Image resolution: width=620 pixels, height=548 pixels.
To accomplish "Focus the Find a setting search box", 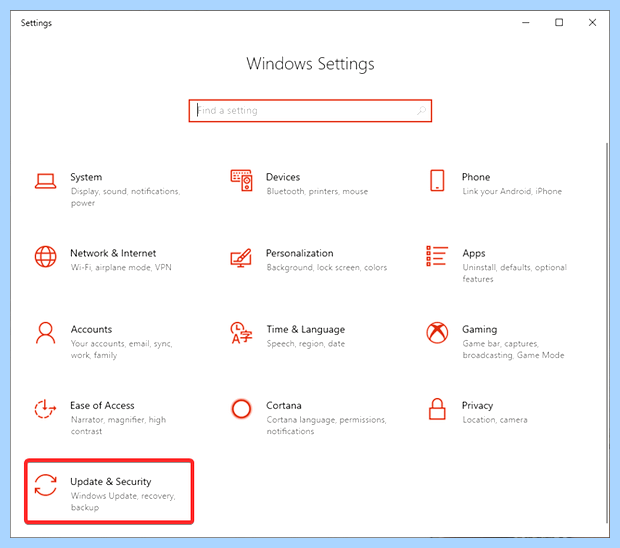I will click(310, 111).
